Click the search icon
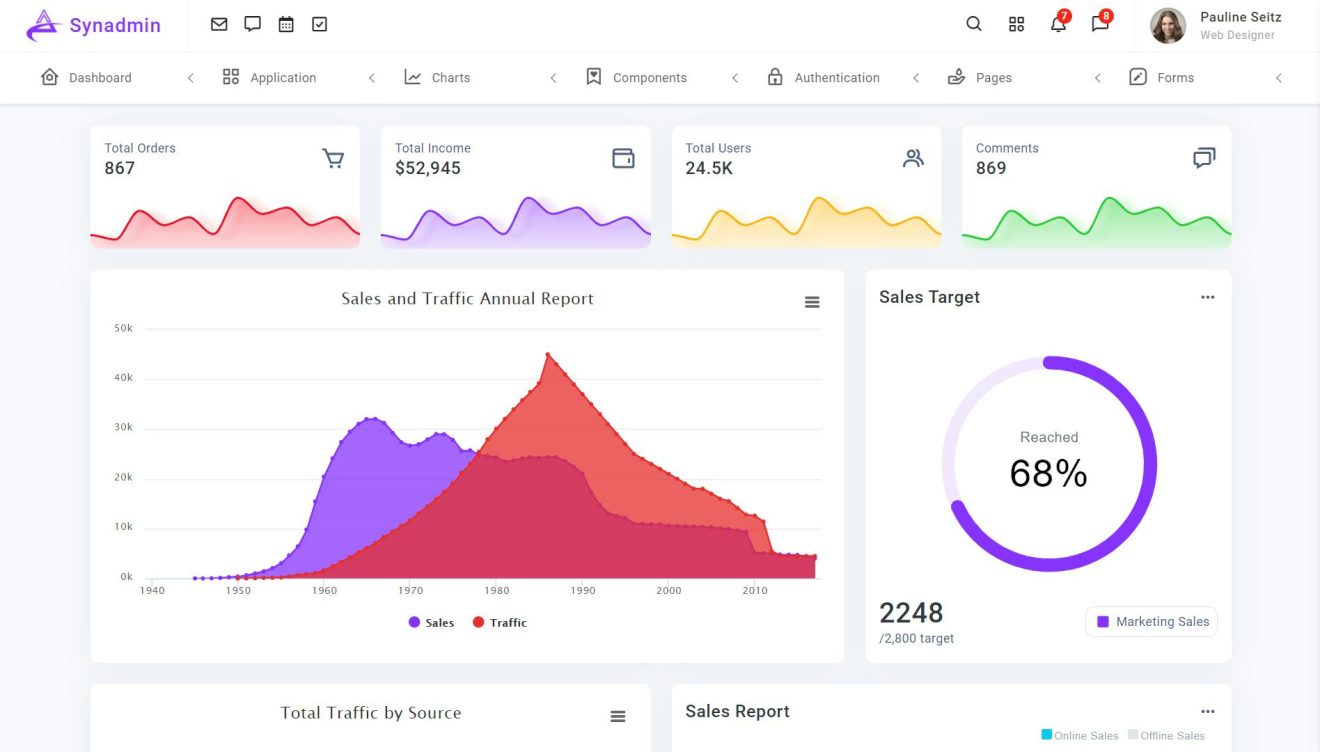The image size is (1320, 752). coord(973,23)
